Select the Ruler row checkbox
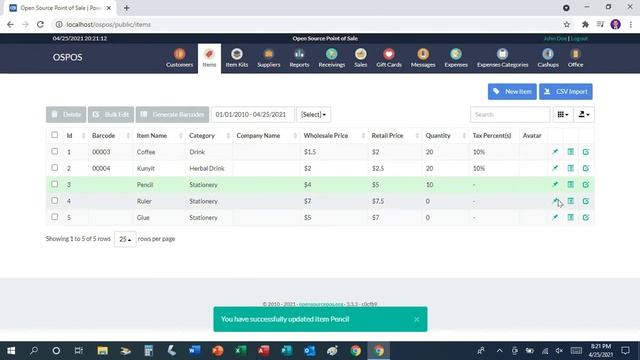640x360 pixels. pyautogui.click(x=55, y=200)
